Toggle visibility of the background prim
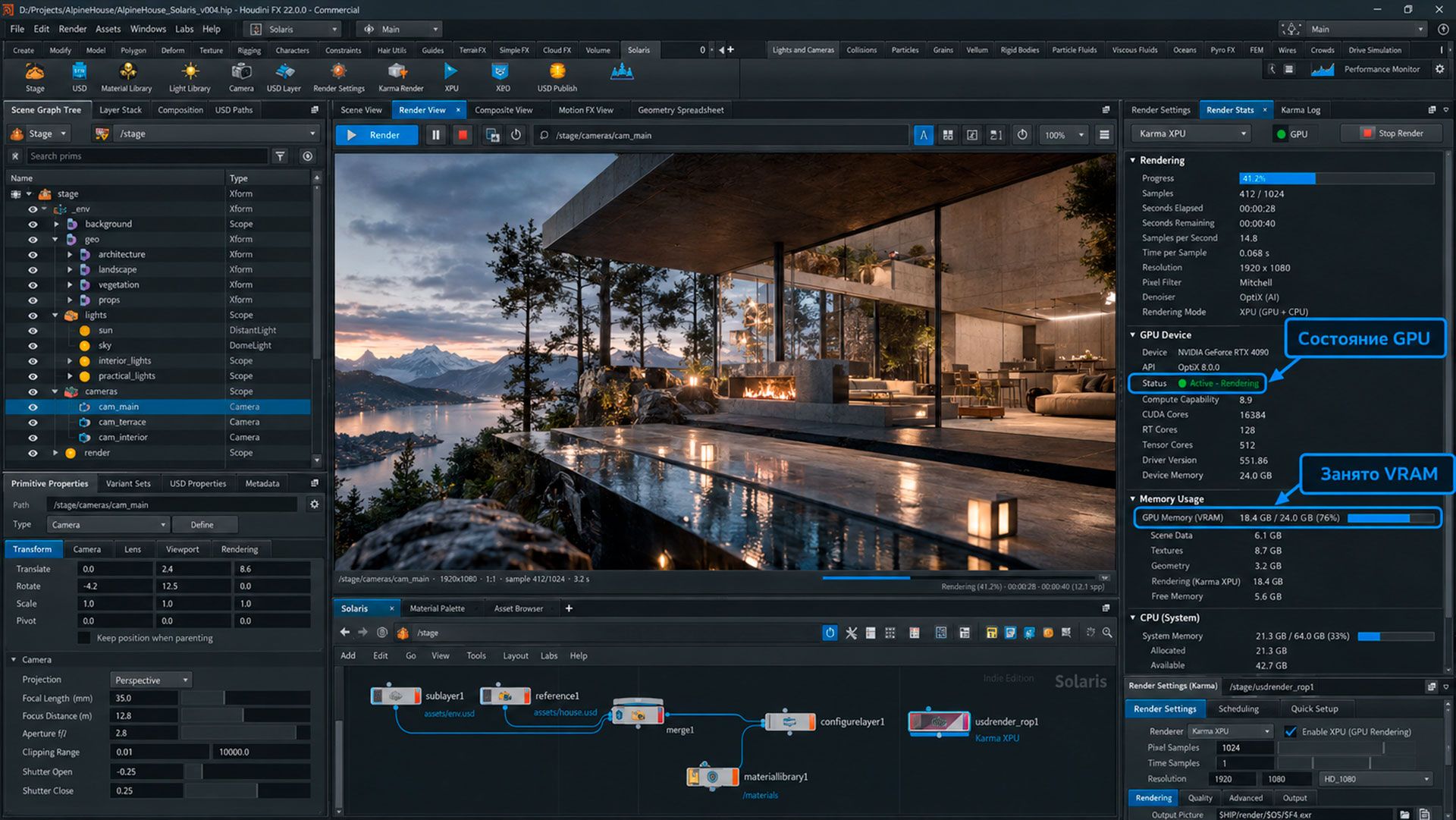This screenshot has width=1456, height=820. [33, 225]
